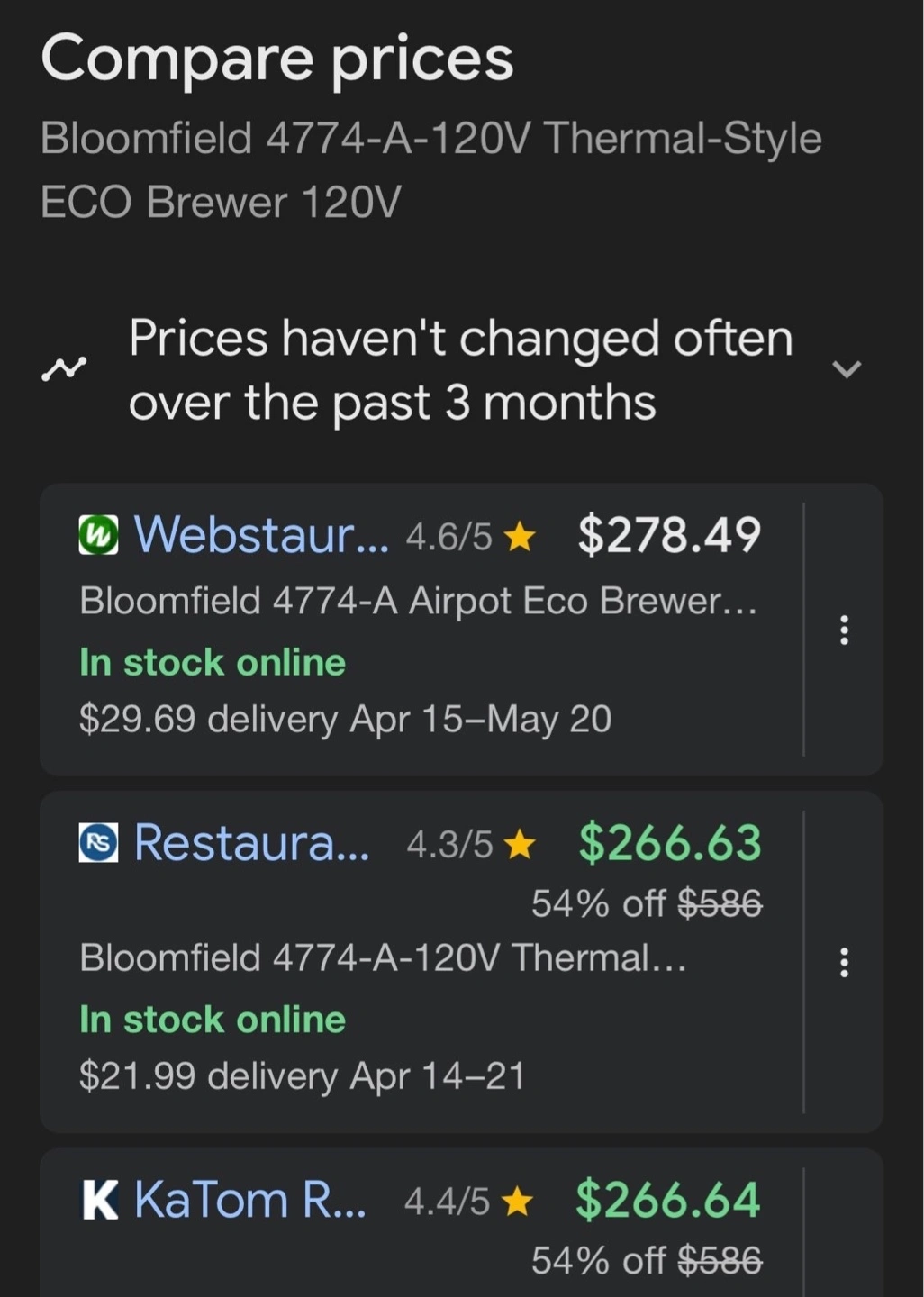
Task: Click the Webstaurant rating star icon
Action: [520, 538]
